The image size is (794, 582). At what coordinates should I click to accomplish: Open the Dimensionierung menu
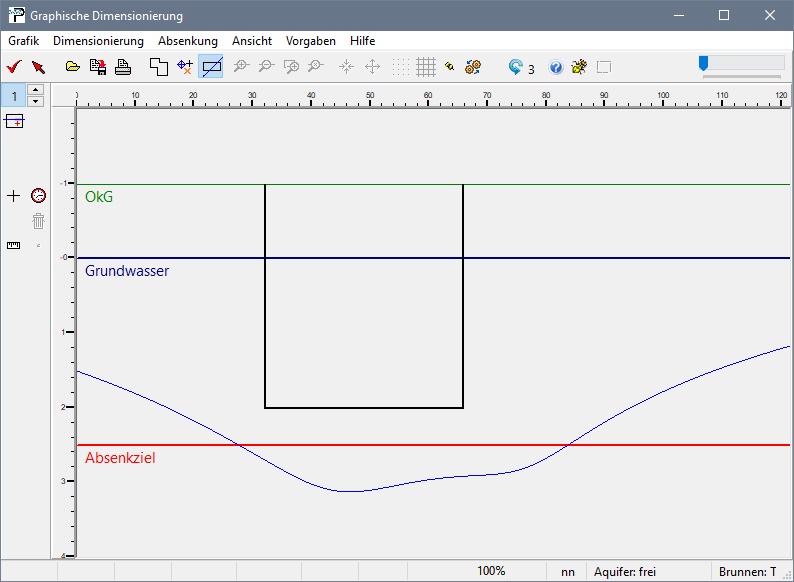click(98, 41)
